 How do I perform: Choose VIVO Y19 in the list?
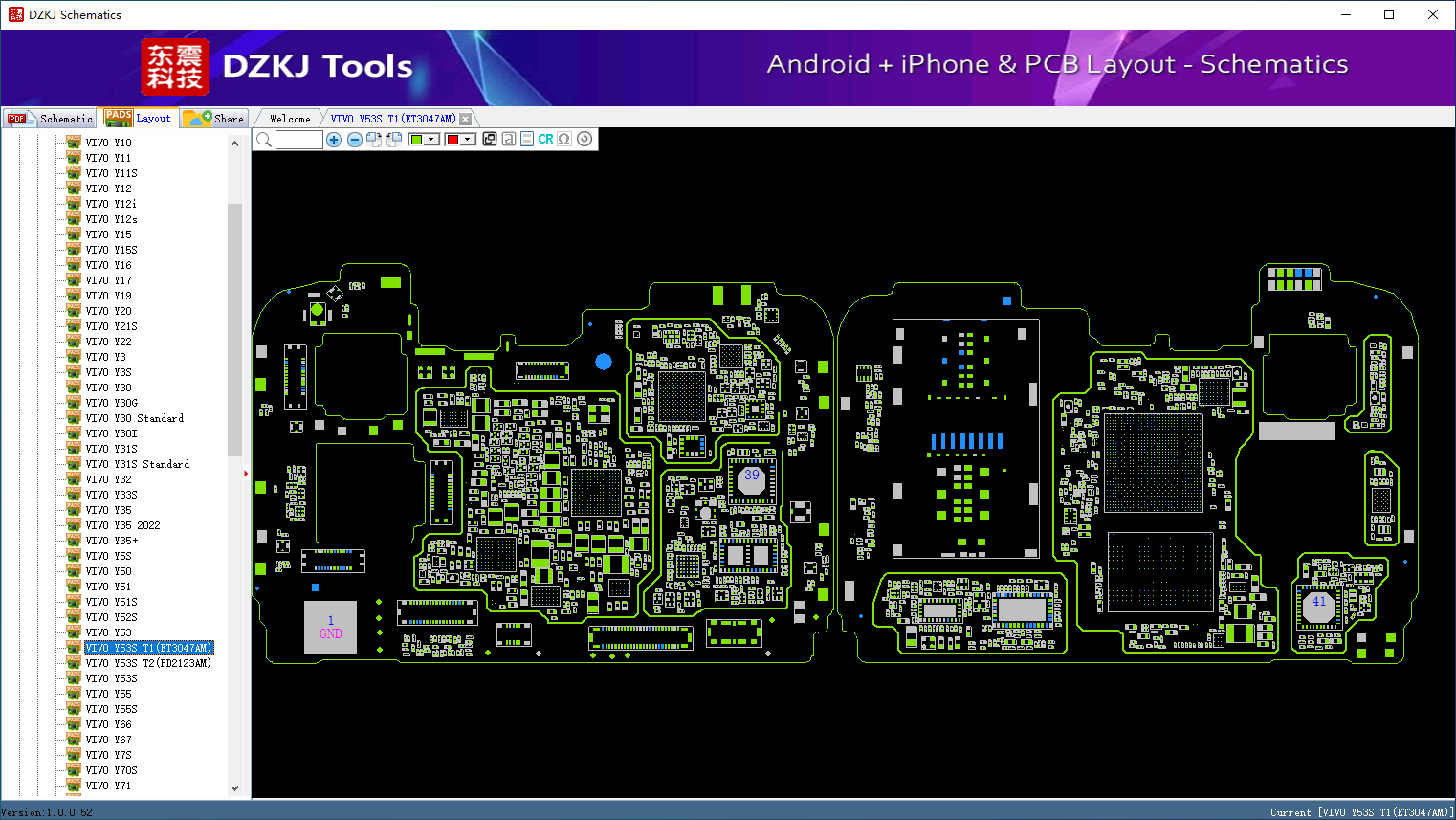pyautogui.click(x=109, y=296)
